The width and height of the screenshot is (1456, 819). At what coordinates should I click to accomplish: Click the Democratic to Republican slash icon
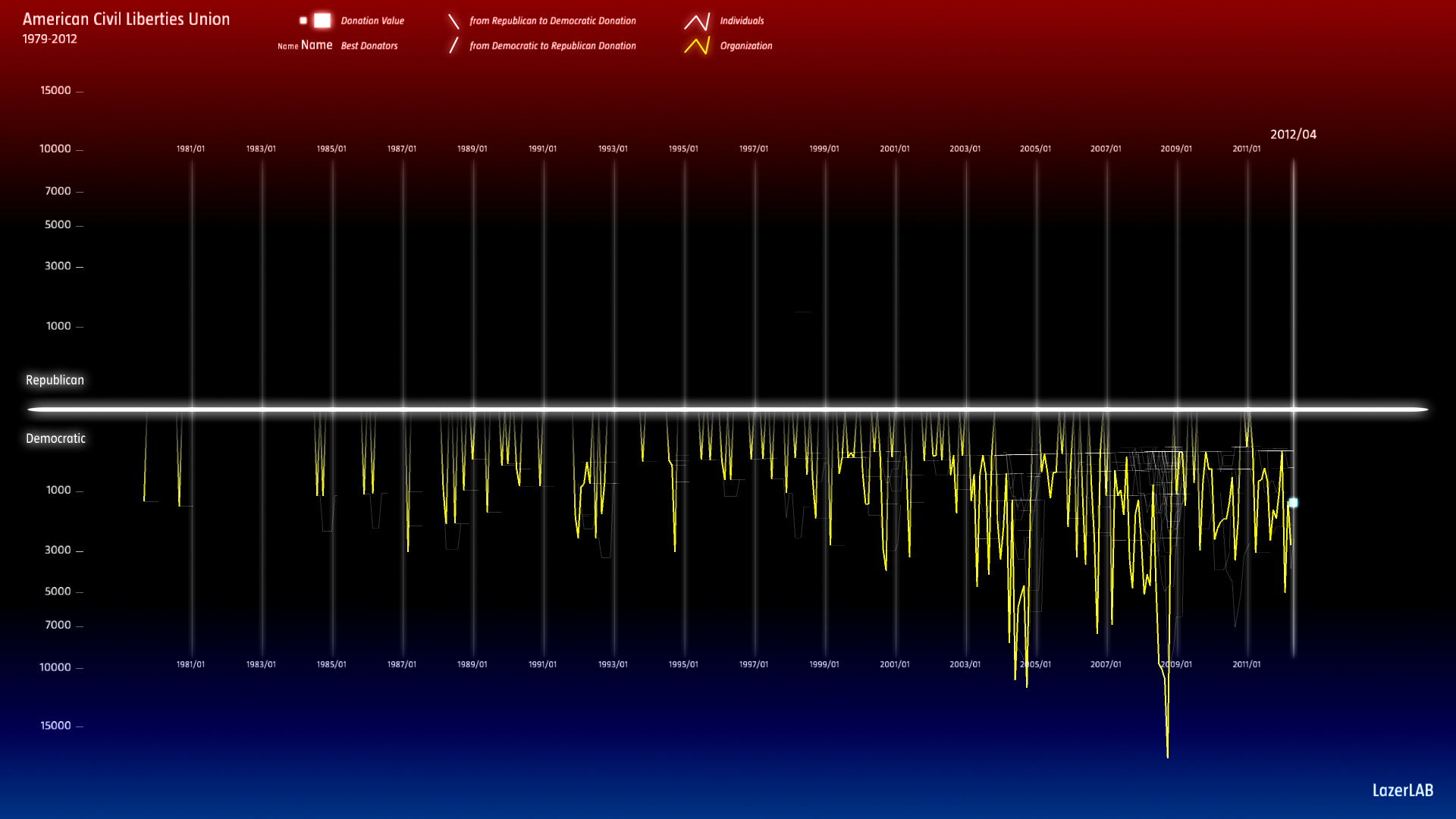coord(453,45)
